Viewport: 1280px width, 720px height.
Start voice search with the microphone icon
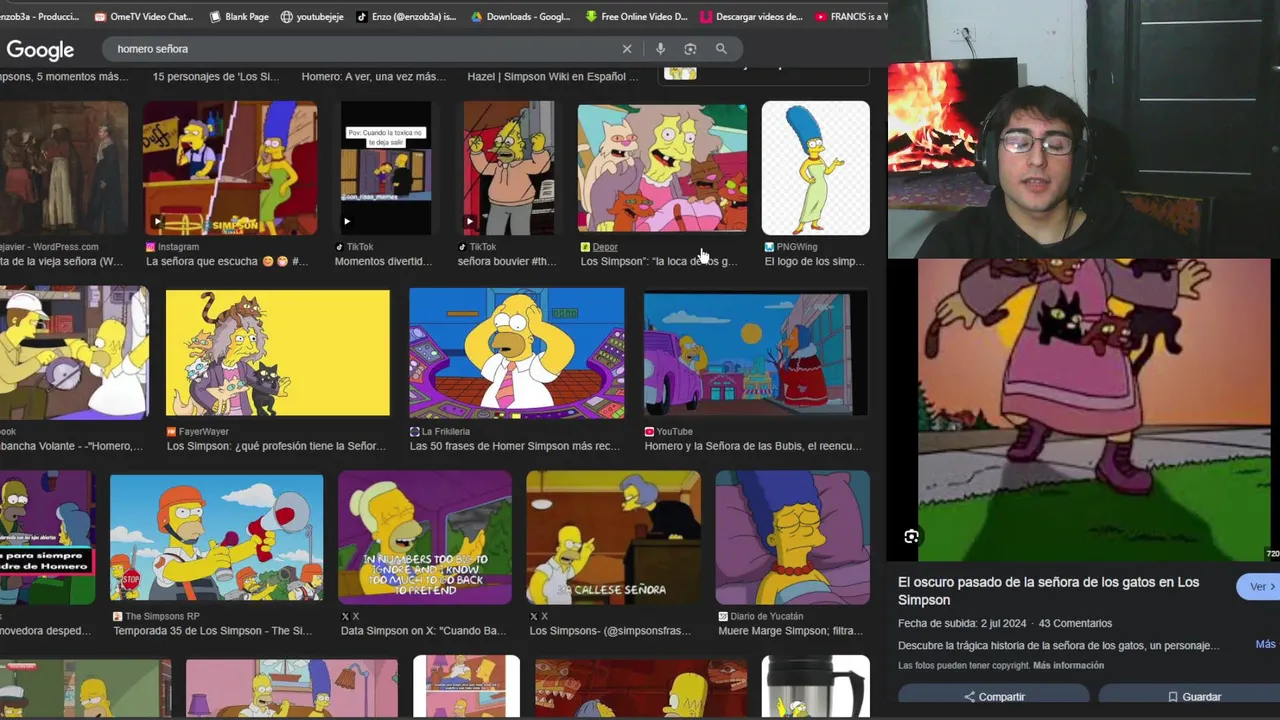(x=660, y=49)
